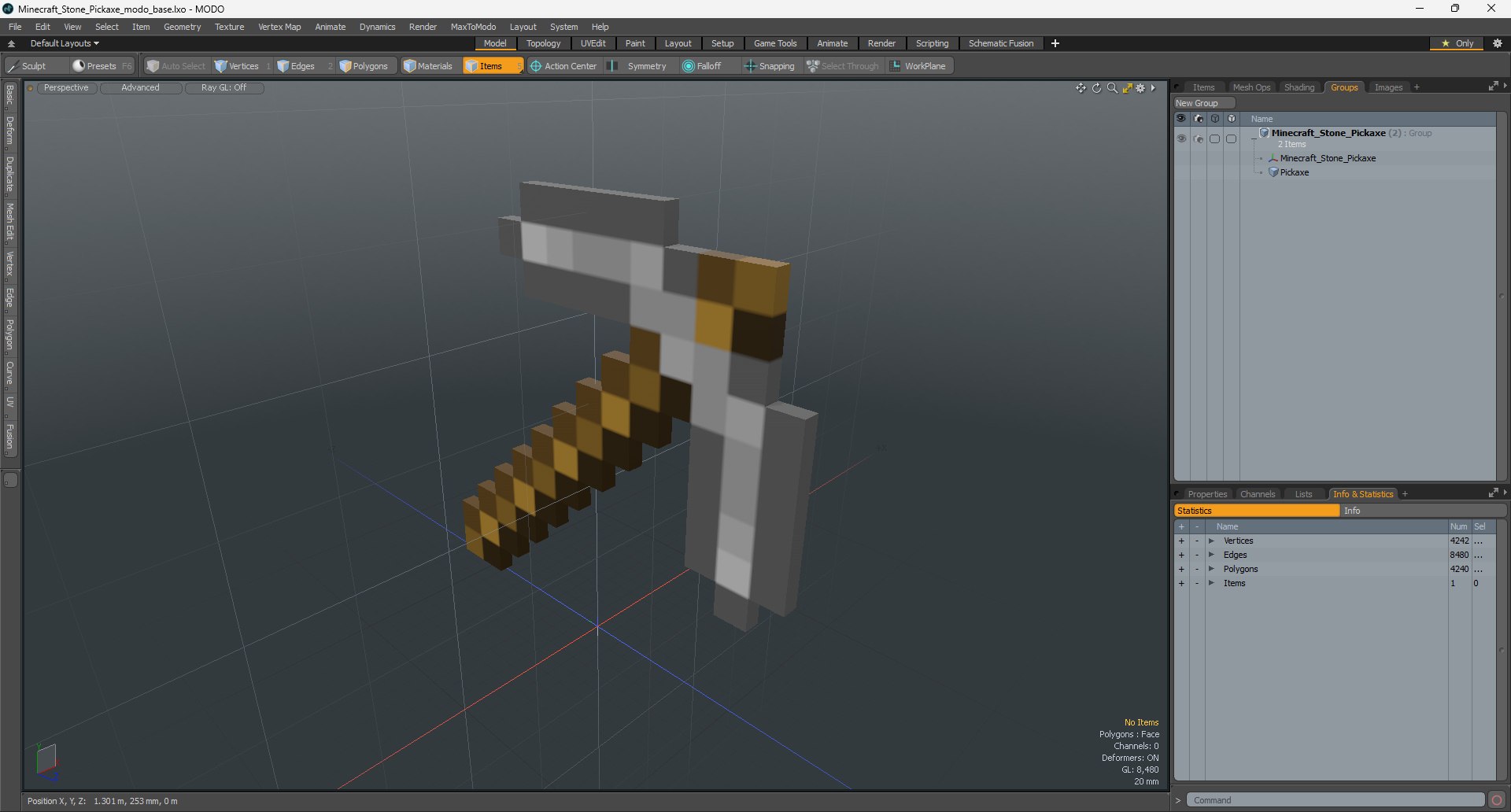Switch to the Images tab

(x=1388, y=87)
